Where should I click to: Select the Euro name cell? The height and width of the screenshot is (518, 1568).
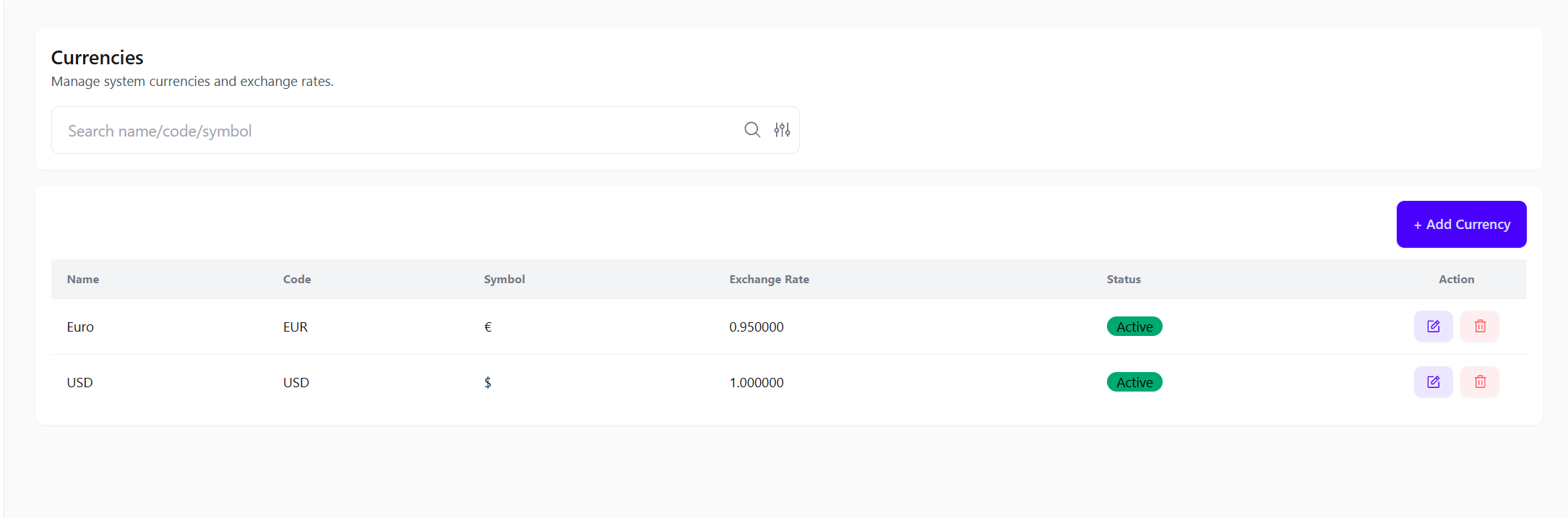click(x=80, y=327)
